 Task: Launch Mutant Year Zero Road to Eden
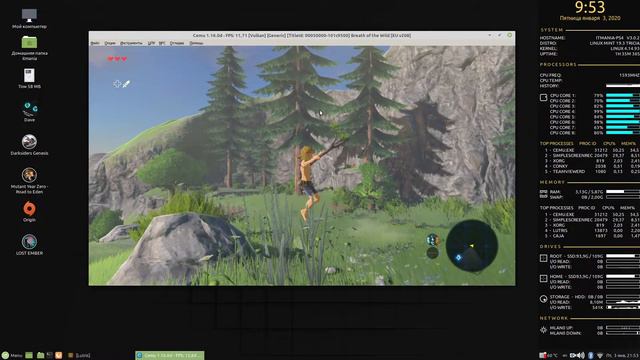click(x=29, y=180)
